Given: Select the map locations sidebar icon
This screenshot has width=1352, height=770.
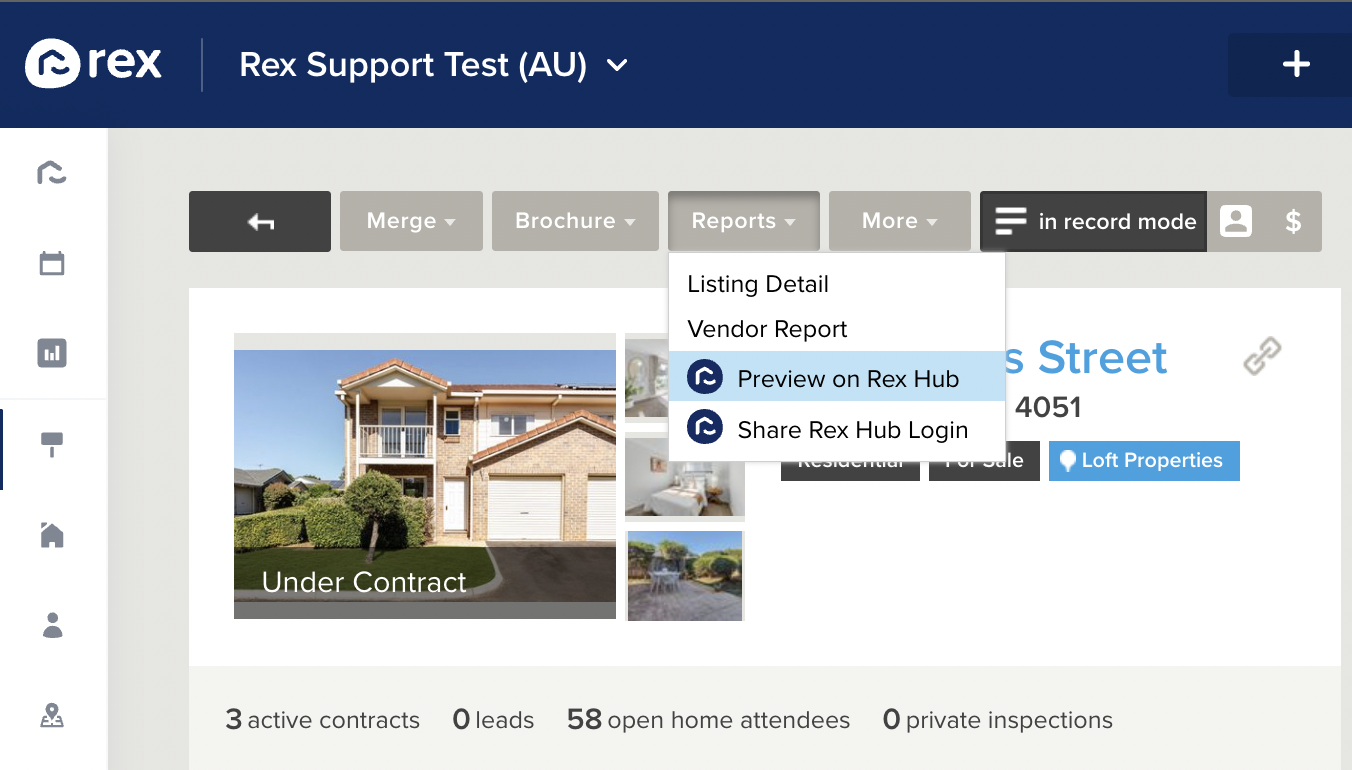Looking at the screenshot, I should (x=51, y=716).
